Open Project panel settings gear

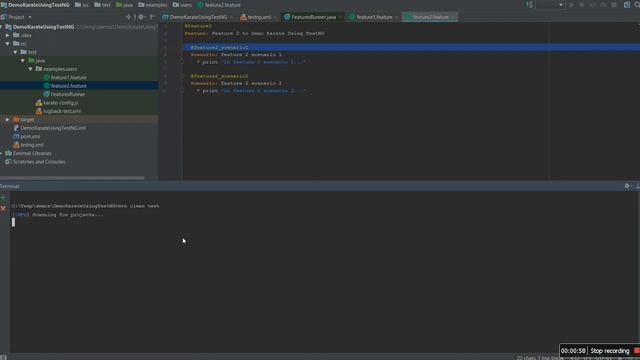click(141, 17)
